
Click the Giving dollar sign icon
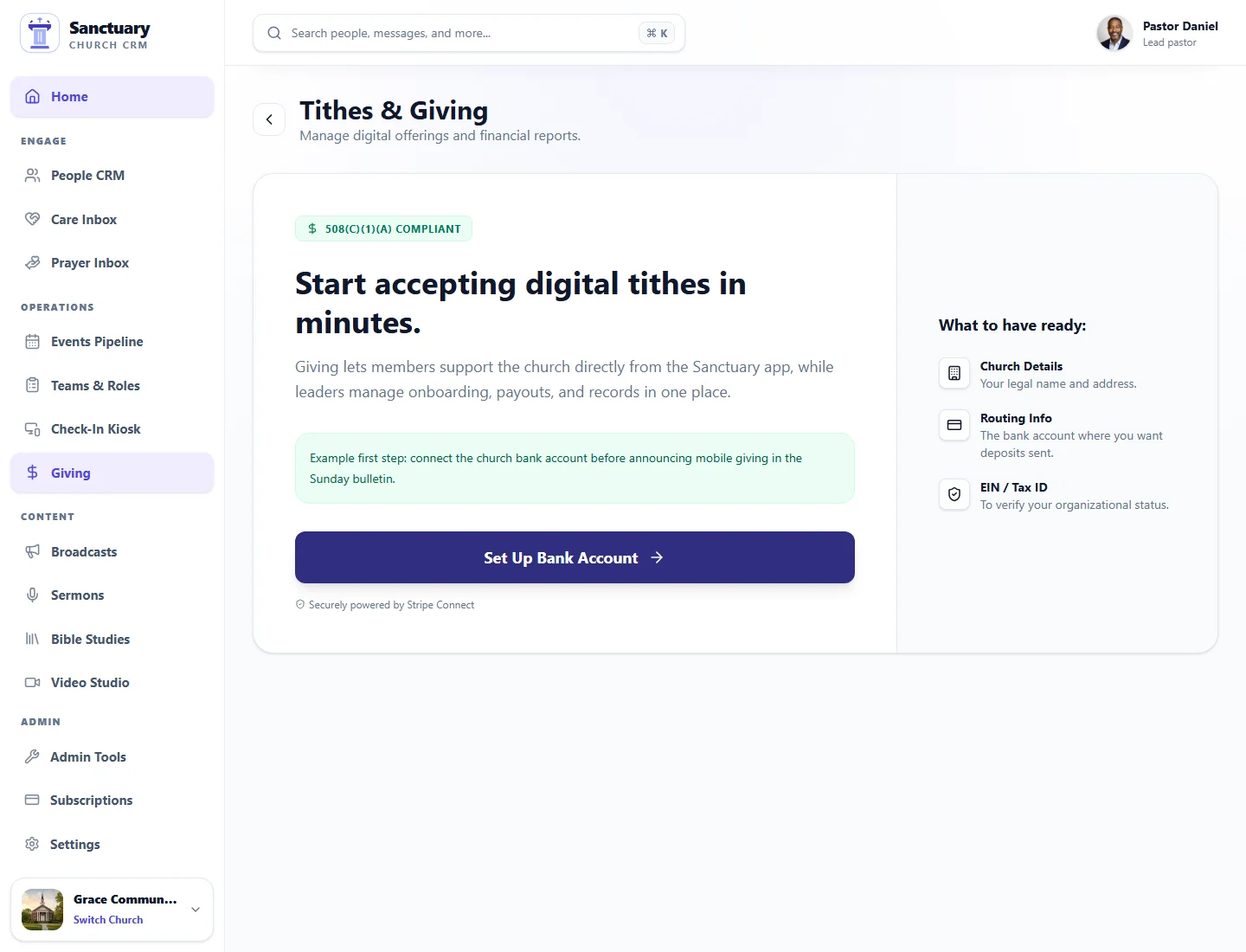(32, 473)
